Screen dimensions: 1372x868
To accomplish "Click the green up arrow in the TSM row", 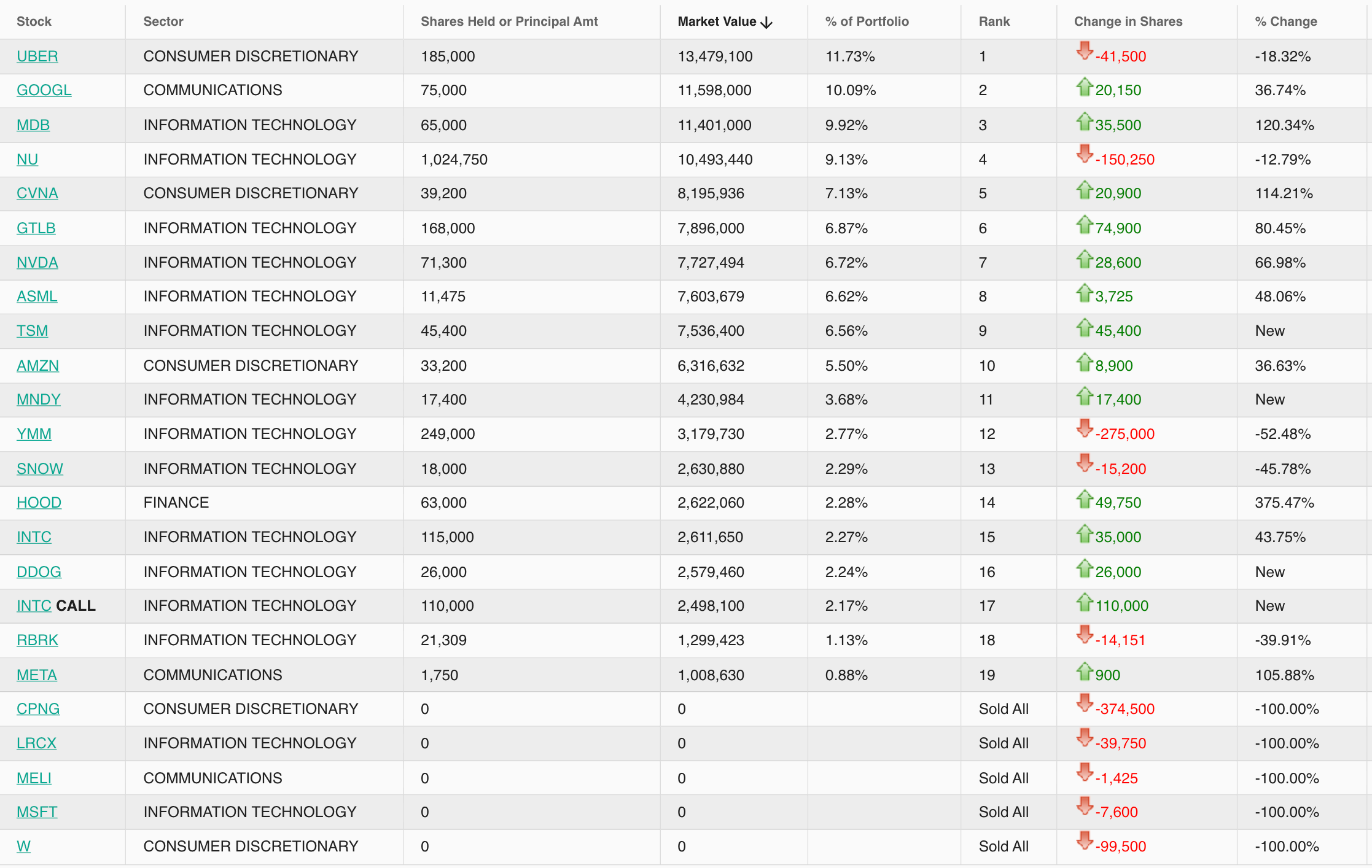I will tap(1085, 327).
